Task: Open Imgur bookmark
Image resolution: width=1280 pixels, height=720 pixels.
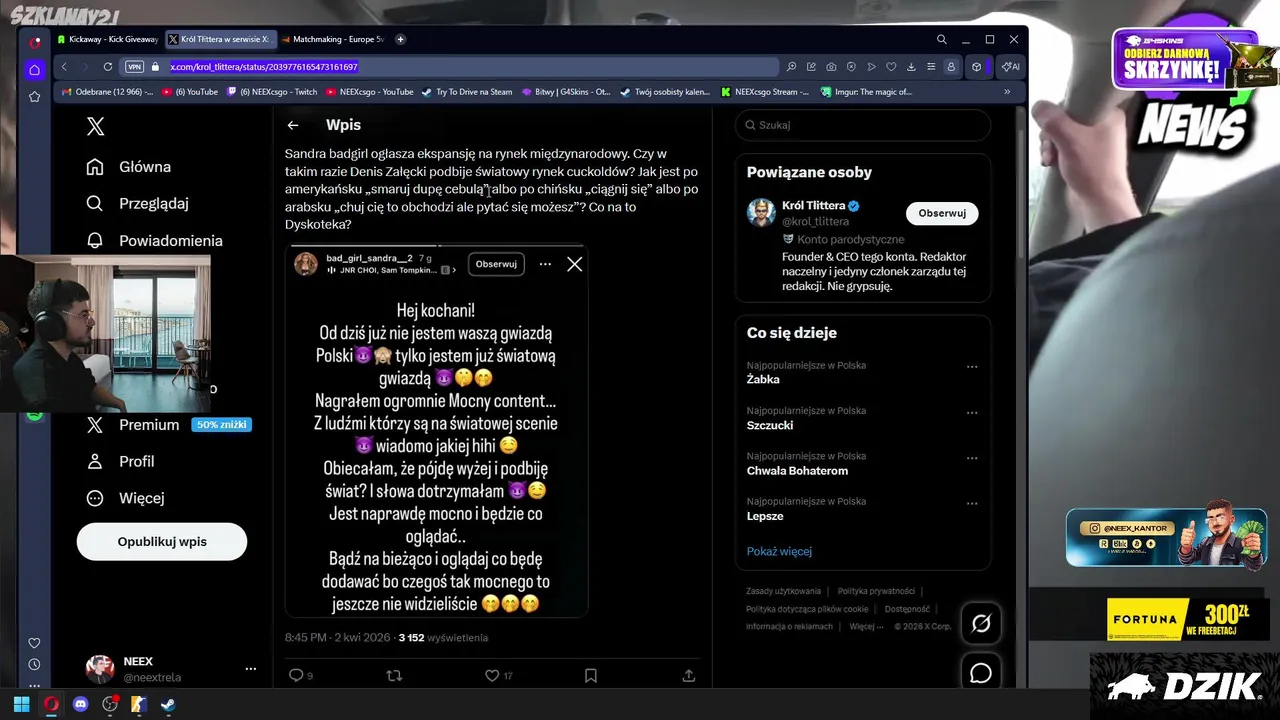Action: (x=866, y=92)
